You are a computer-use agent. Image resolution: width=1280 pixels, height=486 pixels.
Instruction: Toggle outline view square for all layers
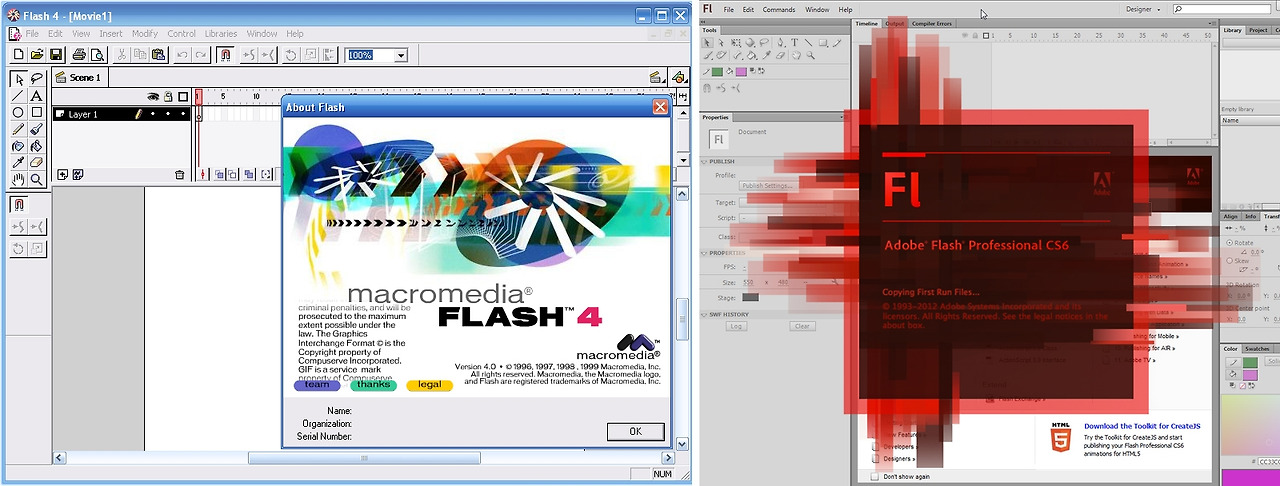tap(183, 97)
